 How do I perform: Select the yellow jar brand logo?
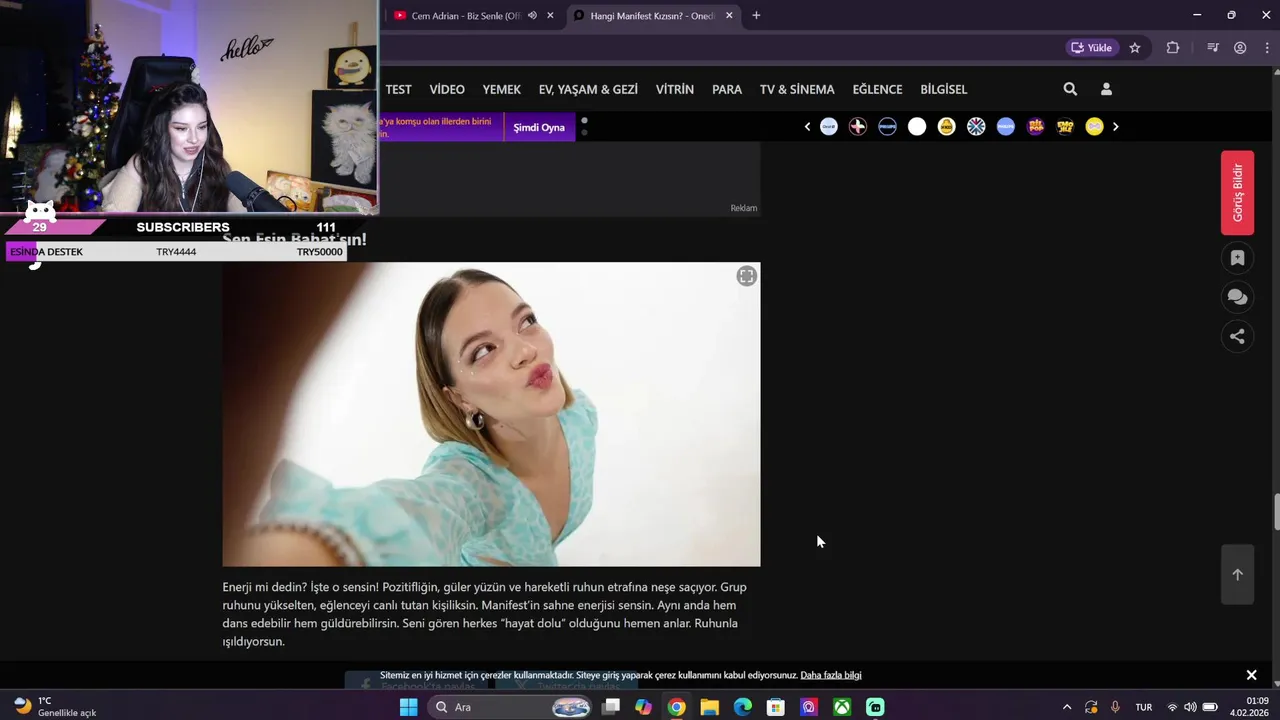946,127
